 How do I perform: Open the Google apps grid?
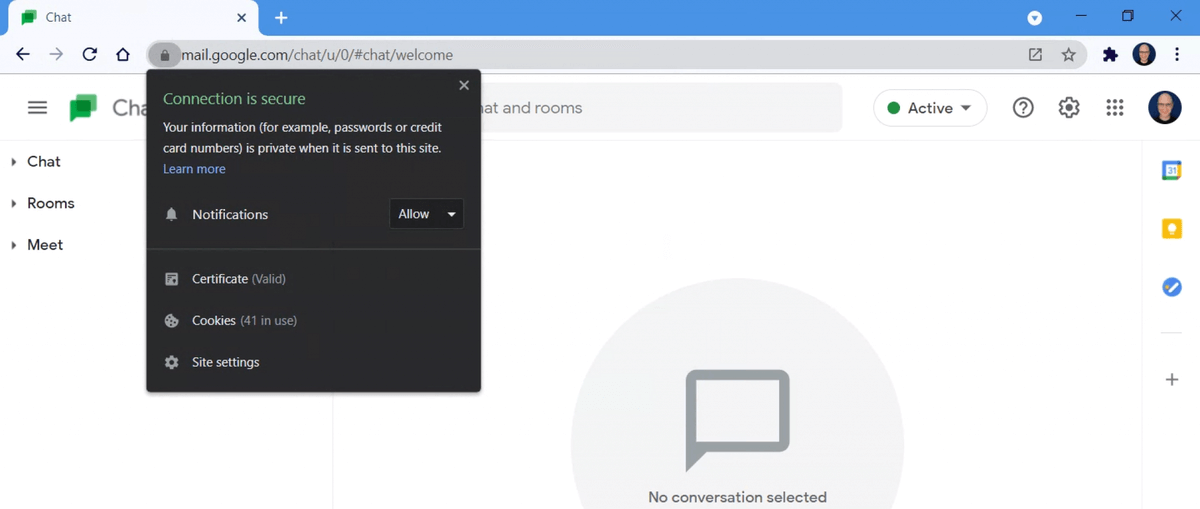pyautogui.click(x=1115, y=108)
